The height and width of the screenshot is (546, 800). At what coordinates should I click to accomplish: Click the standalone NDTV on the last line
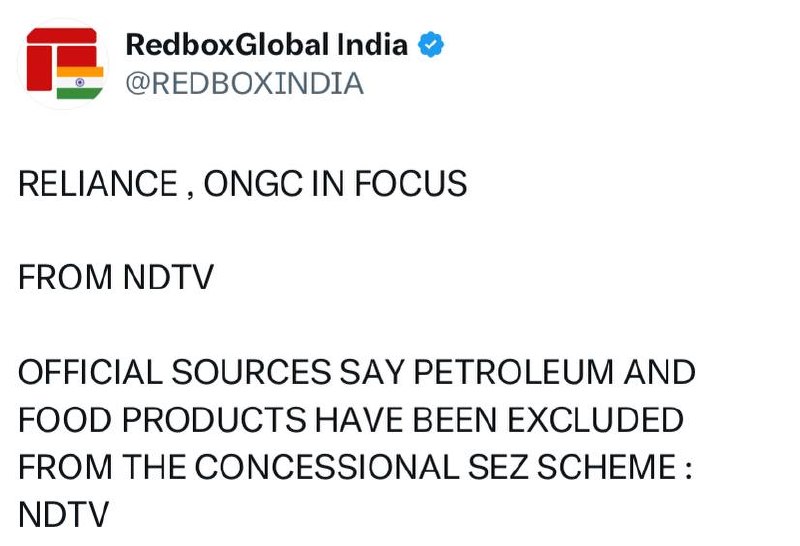pos(63,514)
